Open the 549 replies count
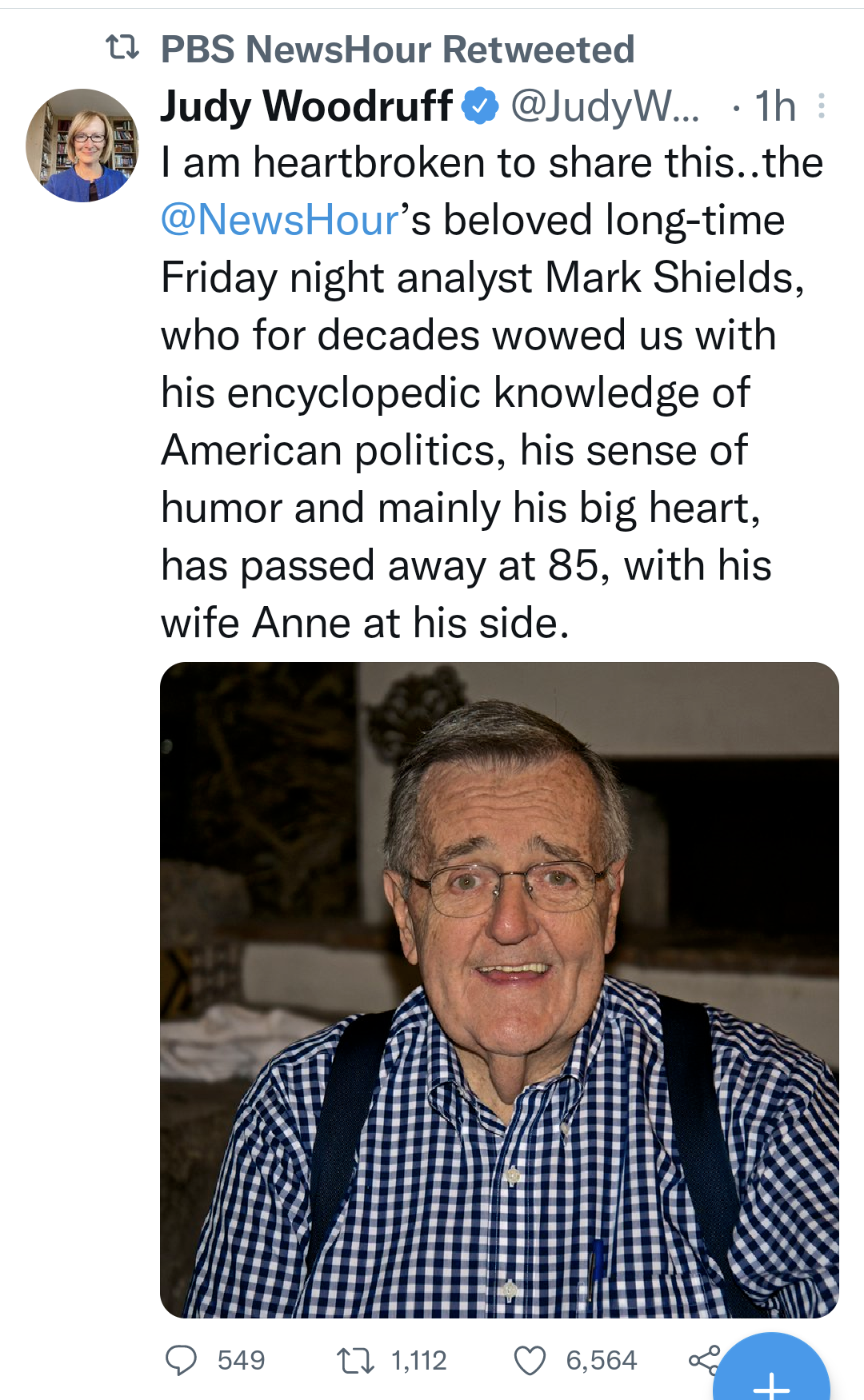The width and height of the screenshot is (864, 1400). pyautogui.click(x=241, y=1360)
